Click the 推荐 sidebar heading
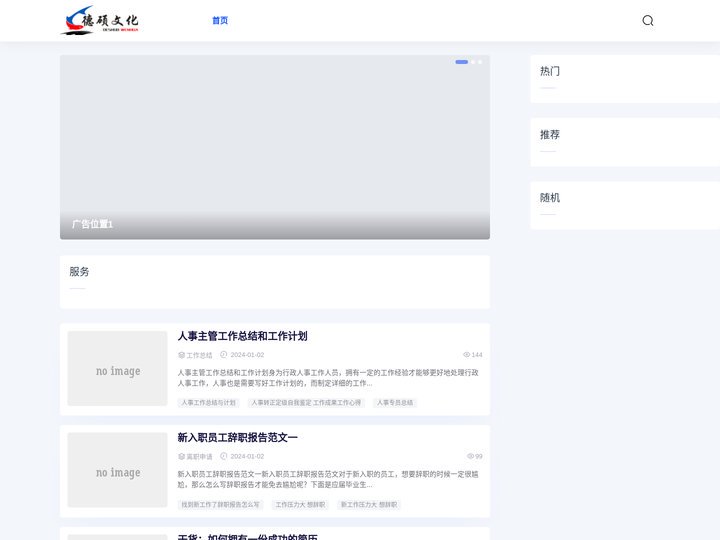 tap(550, 135)
